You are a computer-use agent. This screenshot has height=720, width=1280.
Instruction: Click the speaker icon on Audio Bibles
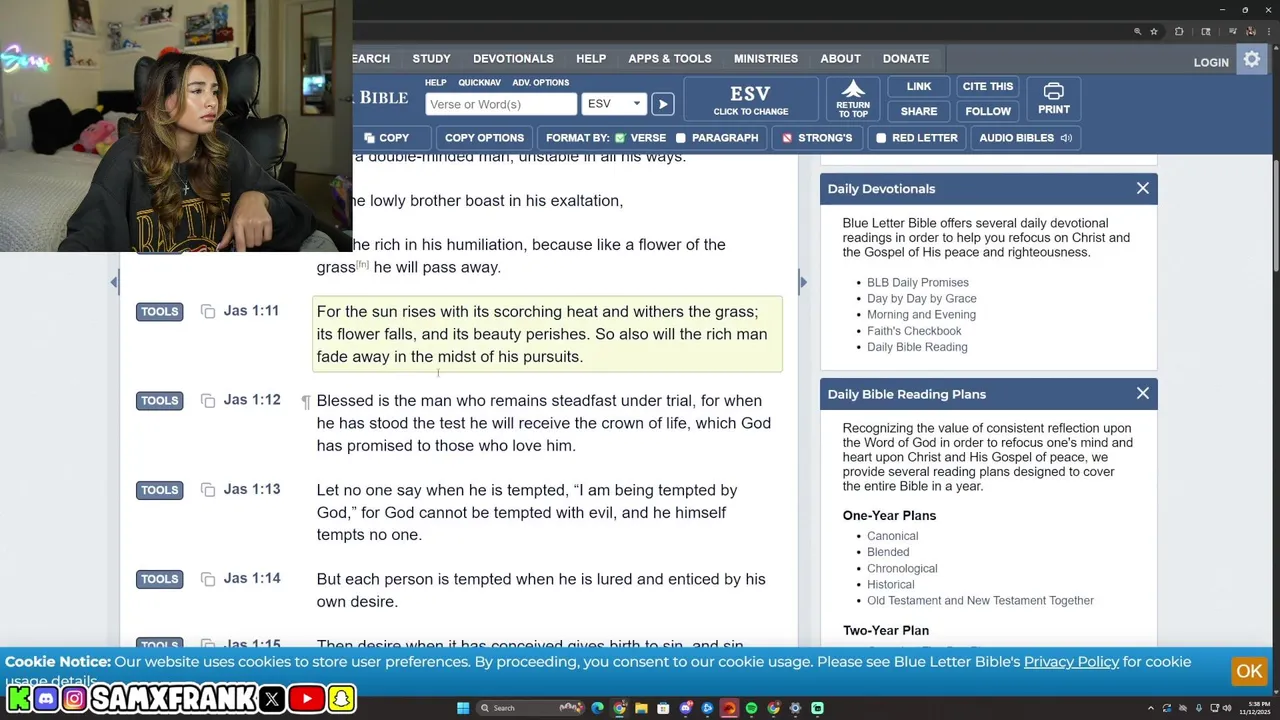pyautogui.click(x=1066, y=138)
